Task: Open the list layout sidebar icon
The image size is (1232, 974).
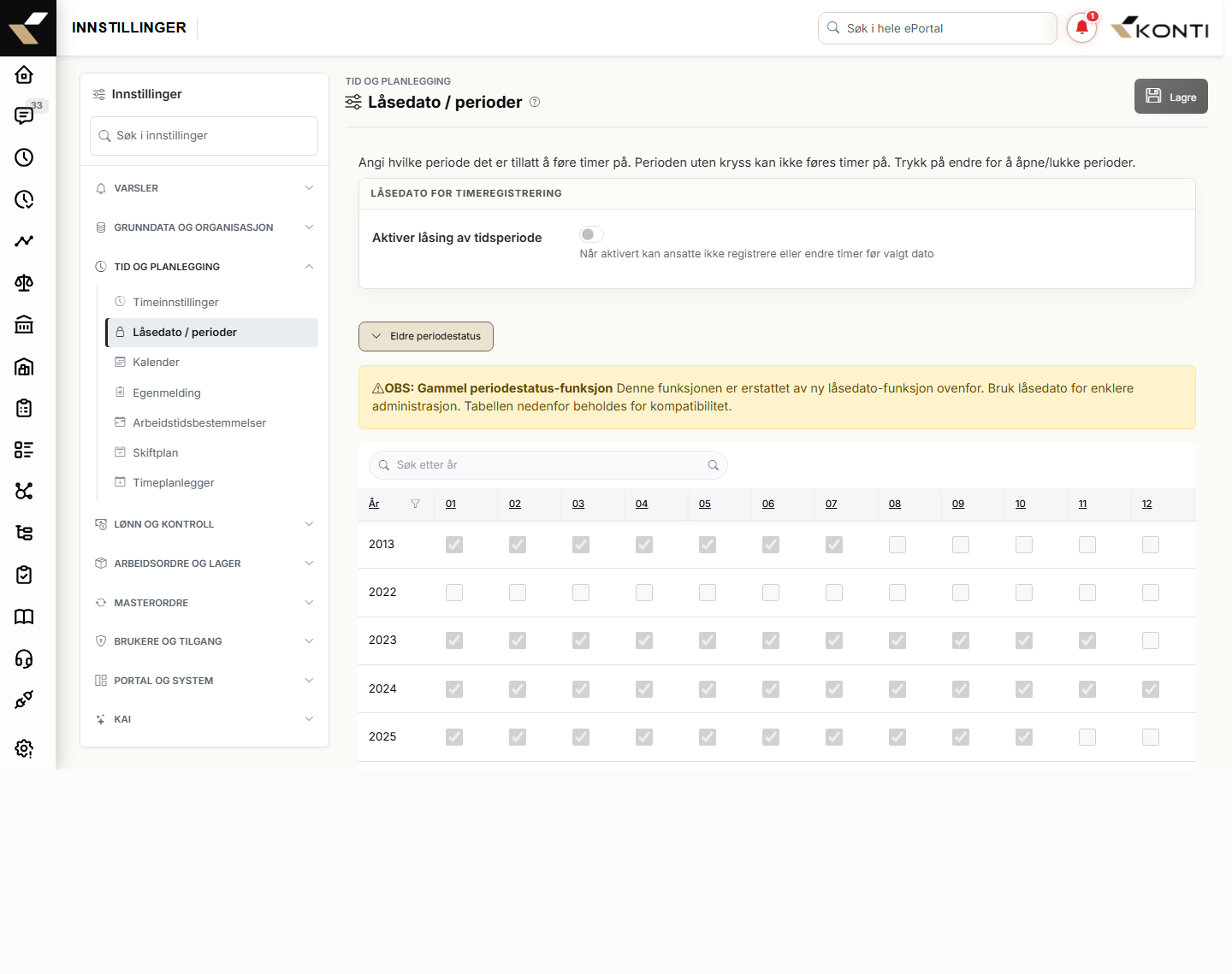Action: pos(24,450)
